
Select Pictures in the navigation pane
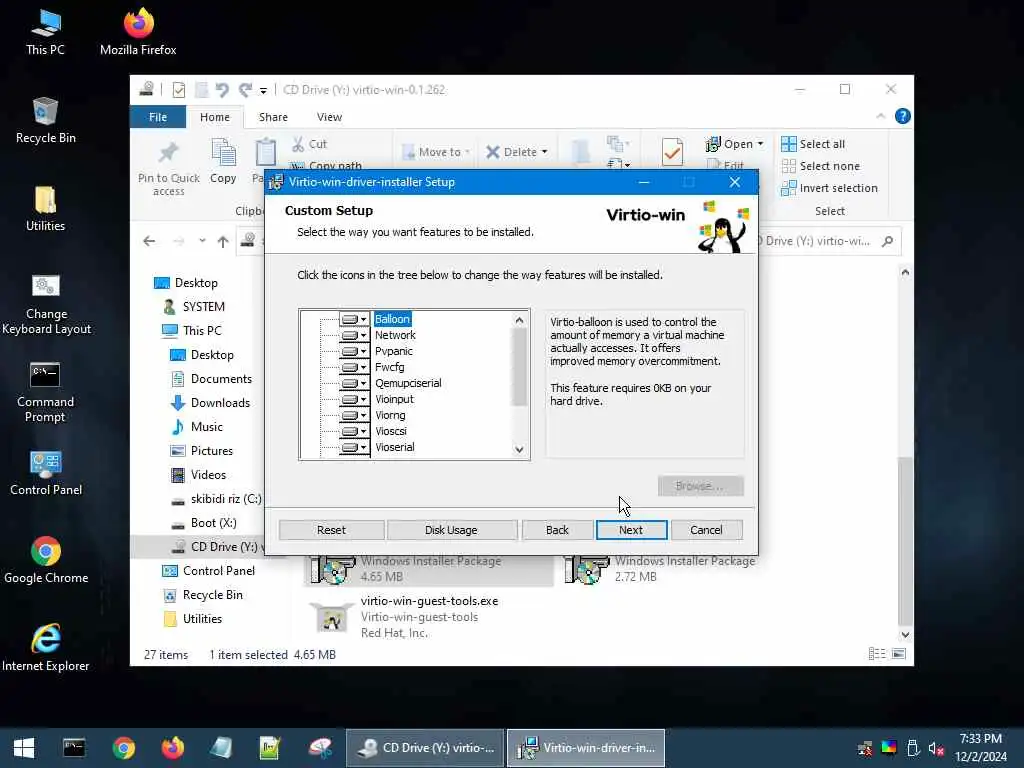[201, 451]
